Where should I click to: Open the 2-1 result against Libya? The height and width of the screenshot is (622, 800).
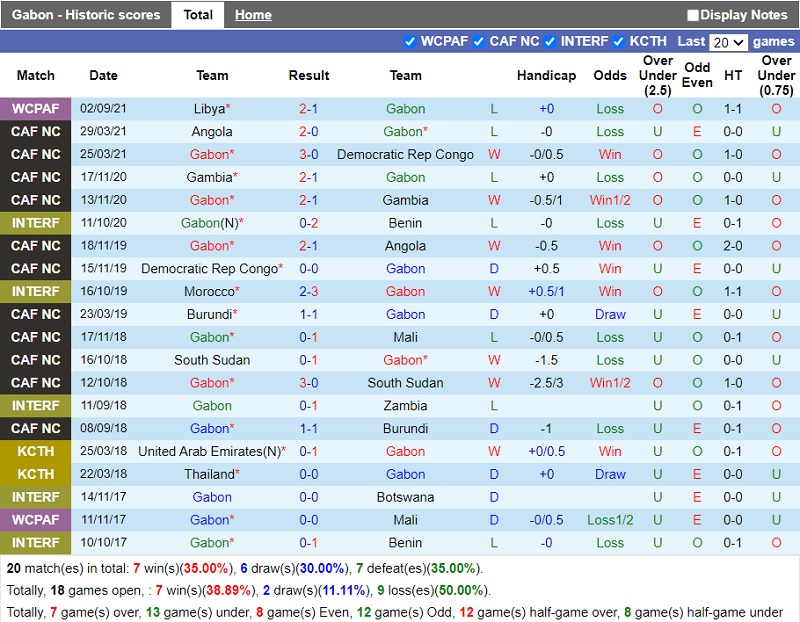tap(308, 109)
